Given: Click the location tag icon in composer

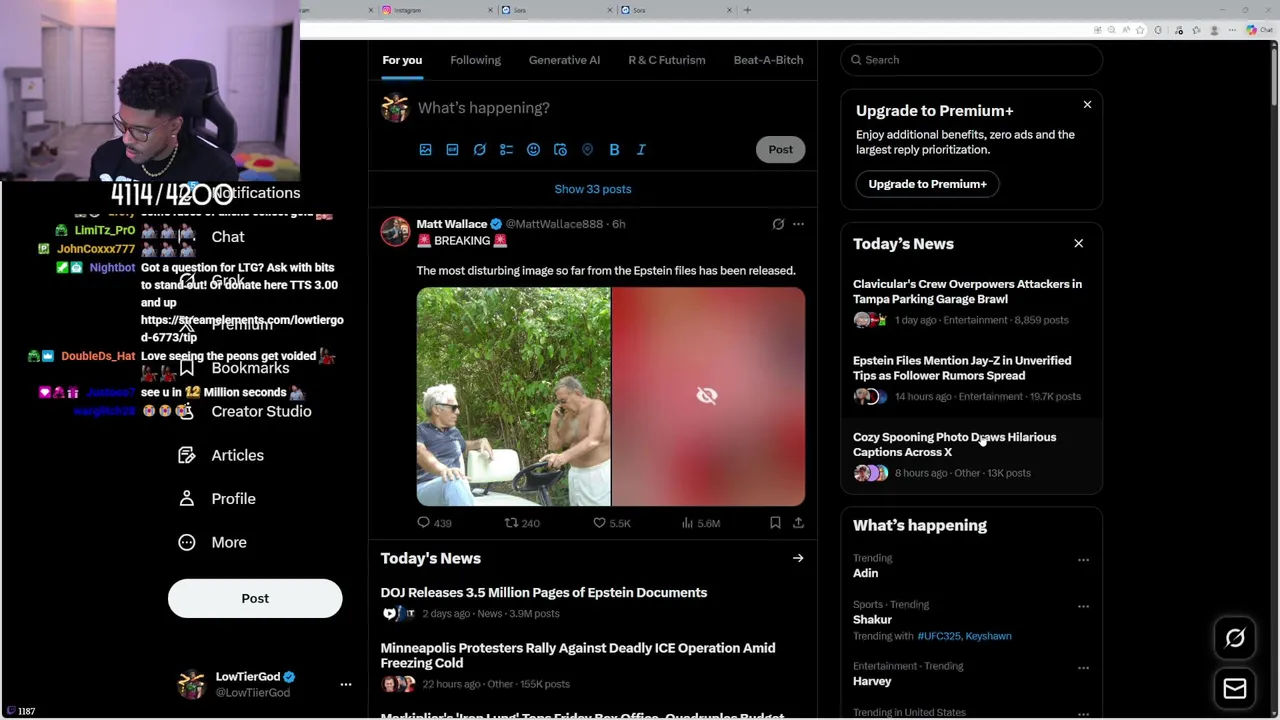Looking at the screenshot, I should click(x=587, y=149).
